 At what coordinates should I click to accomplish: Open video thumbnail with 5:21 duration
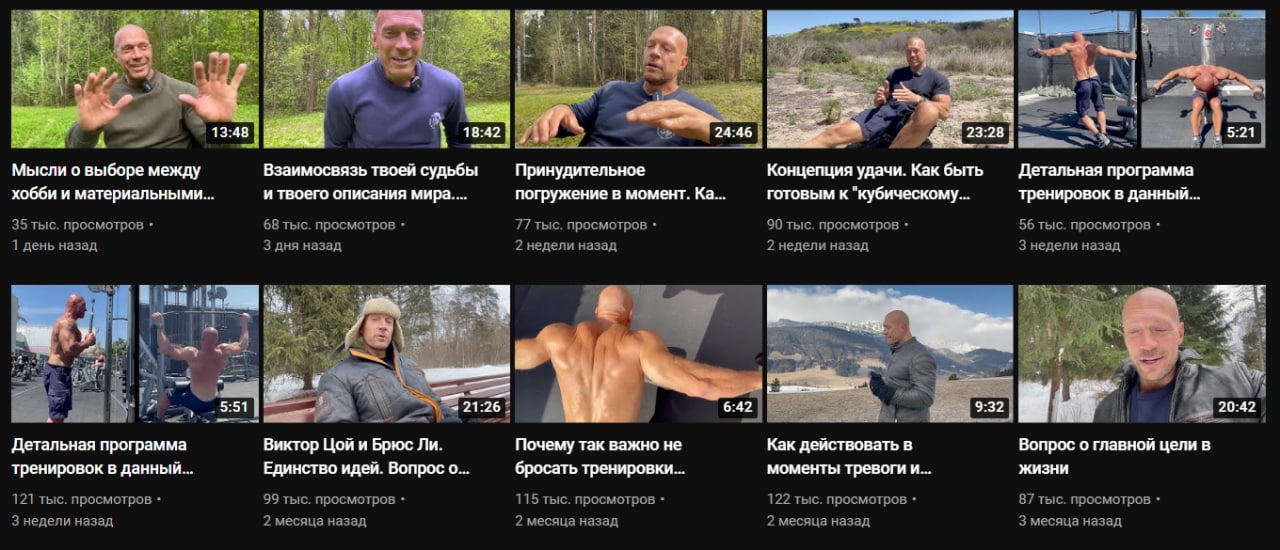click(x=1142, y=79)
